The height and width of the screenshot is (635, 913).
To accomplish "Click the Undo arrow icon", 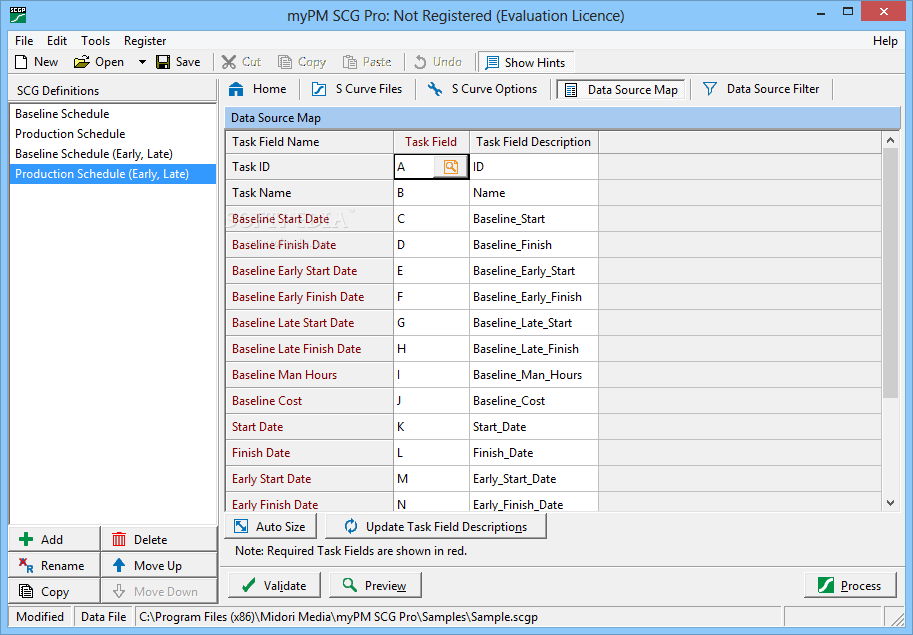I will click(x=420, y=62).
